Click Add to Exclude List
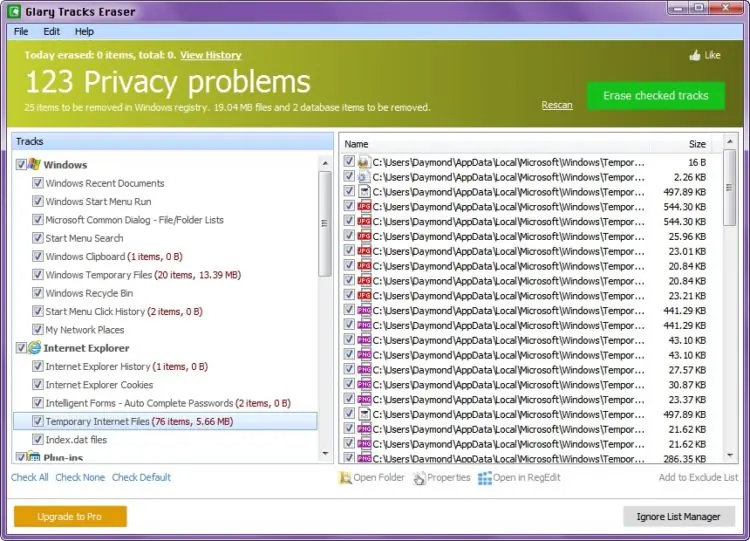The width and height of the screenshot is (750, 541). tap(698, 477)
